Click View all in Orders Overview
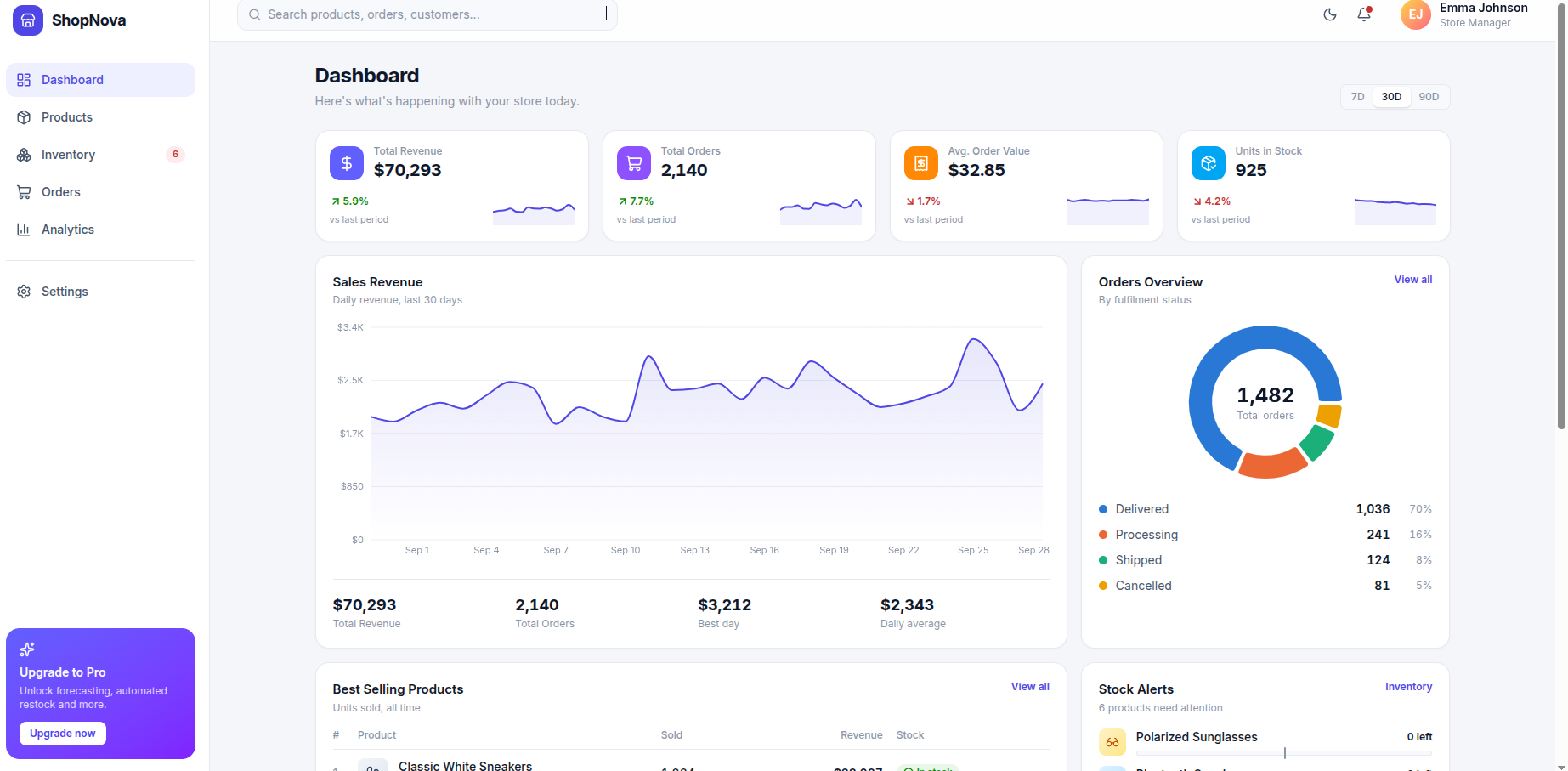 coord(1413,280)
